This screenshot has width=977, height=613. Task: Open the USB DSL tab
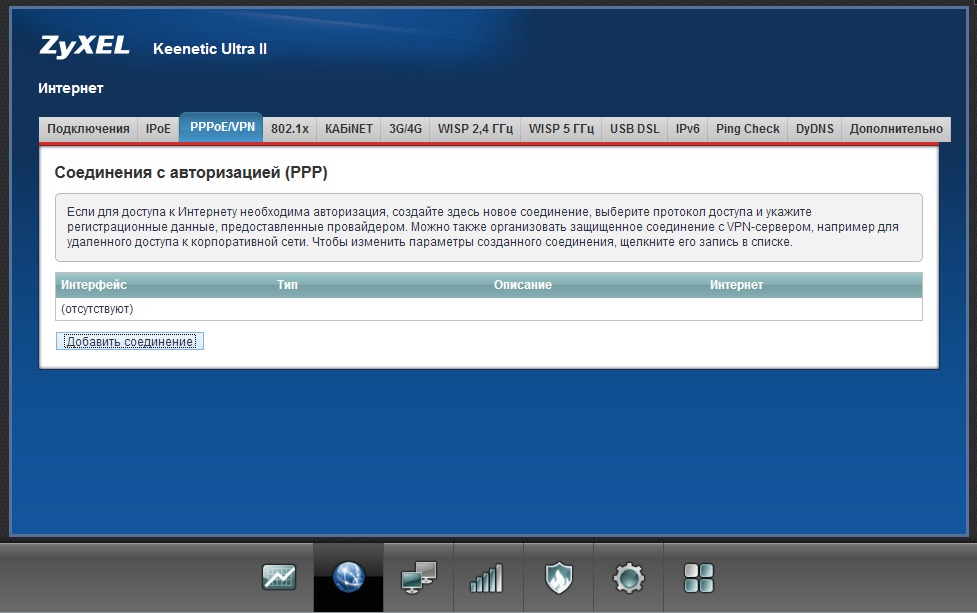coord(634,129)
